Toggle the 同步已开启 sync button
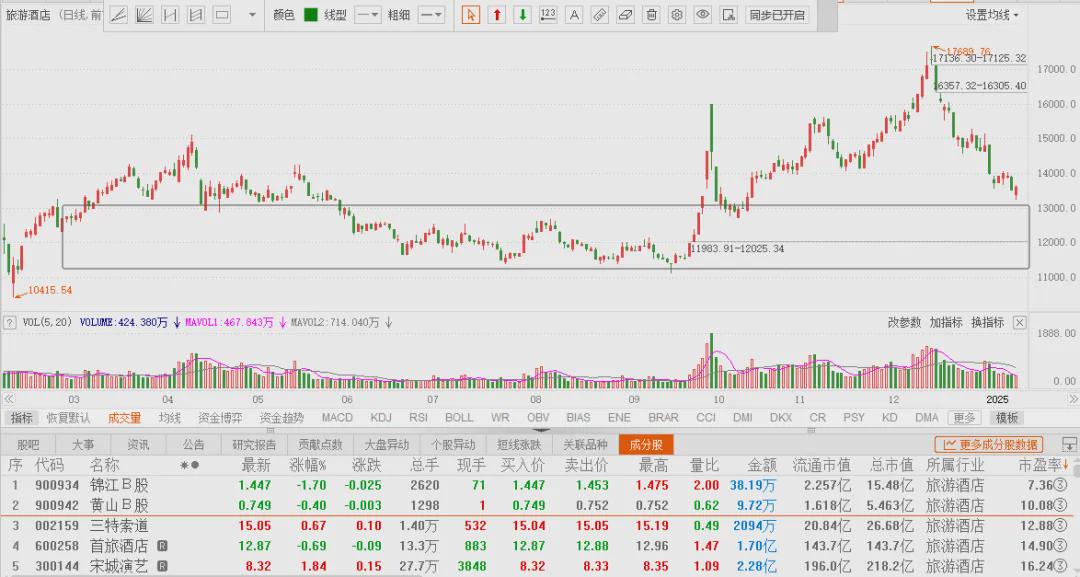1080x577 pixels. click(777, 14)
